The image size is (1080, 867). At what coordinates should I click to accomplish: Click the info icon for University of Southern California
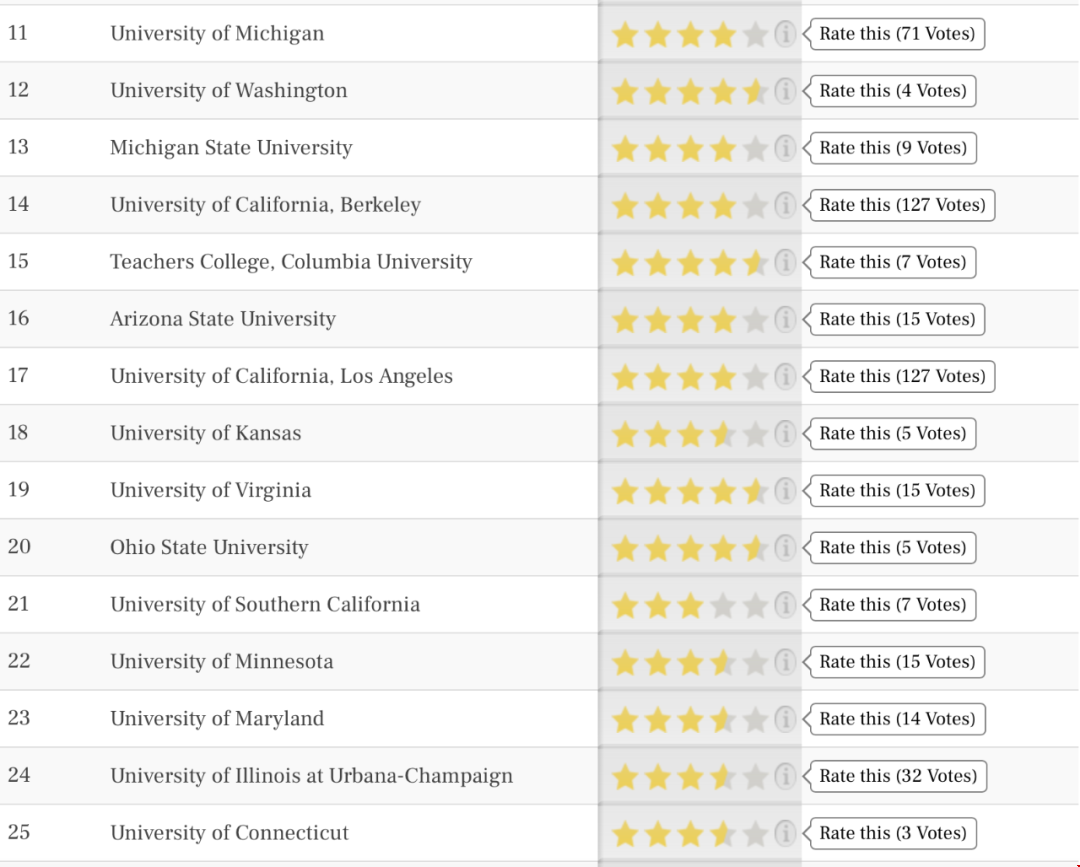pos(785,605)
